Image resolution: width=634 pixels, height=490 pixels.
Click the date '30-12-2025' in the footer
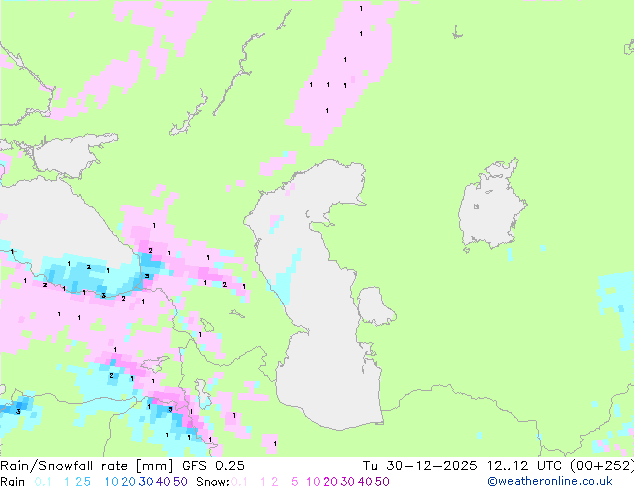pos(431,466)
